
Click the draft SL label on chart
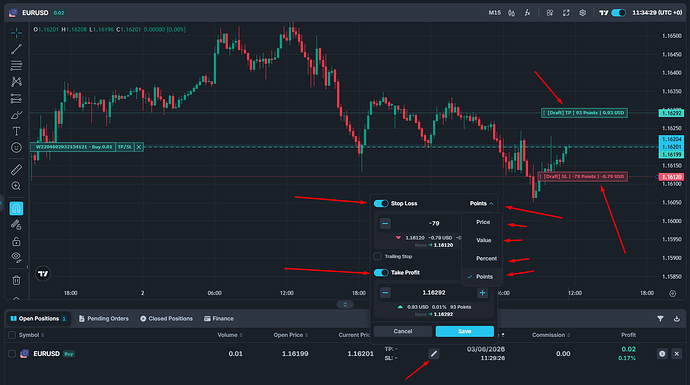pyautogui.click(x=583, y=176)
